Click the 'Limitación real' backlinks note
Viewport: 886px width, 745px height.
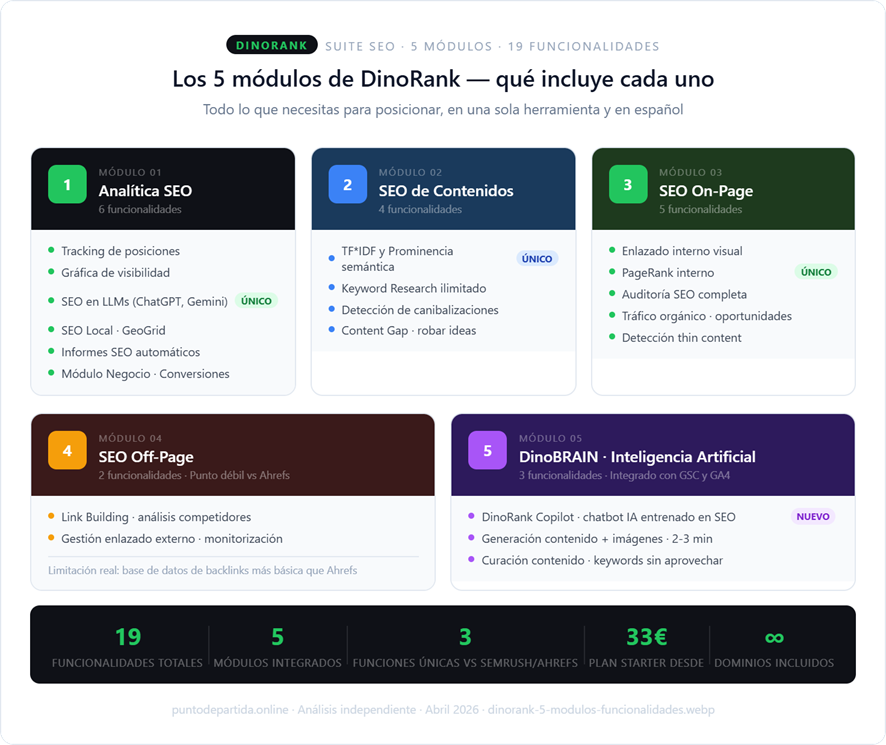click(x=202, y=570)
